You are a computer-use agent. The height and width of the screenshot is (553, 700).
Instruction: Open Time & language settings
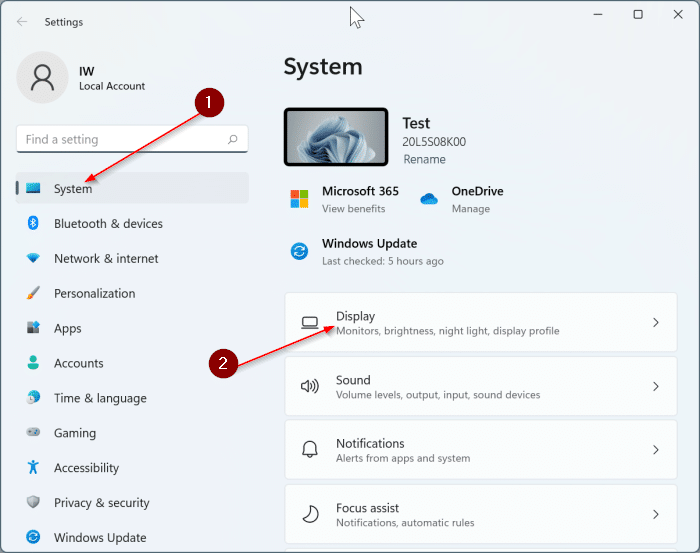pyautogui.click(x=132, y=397)
